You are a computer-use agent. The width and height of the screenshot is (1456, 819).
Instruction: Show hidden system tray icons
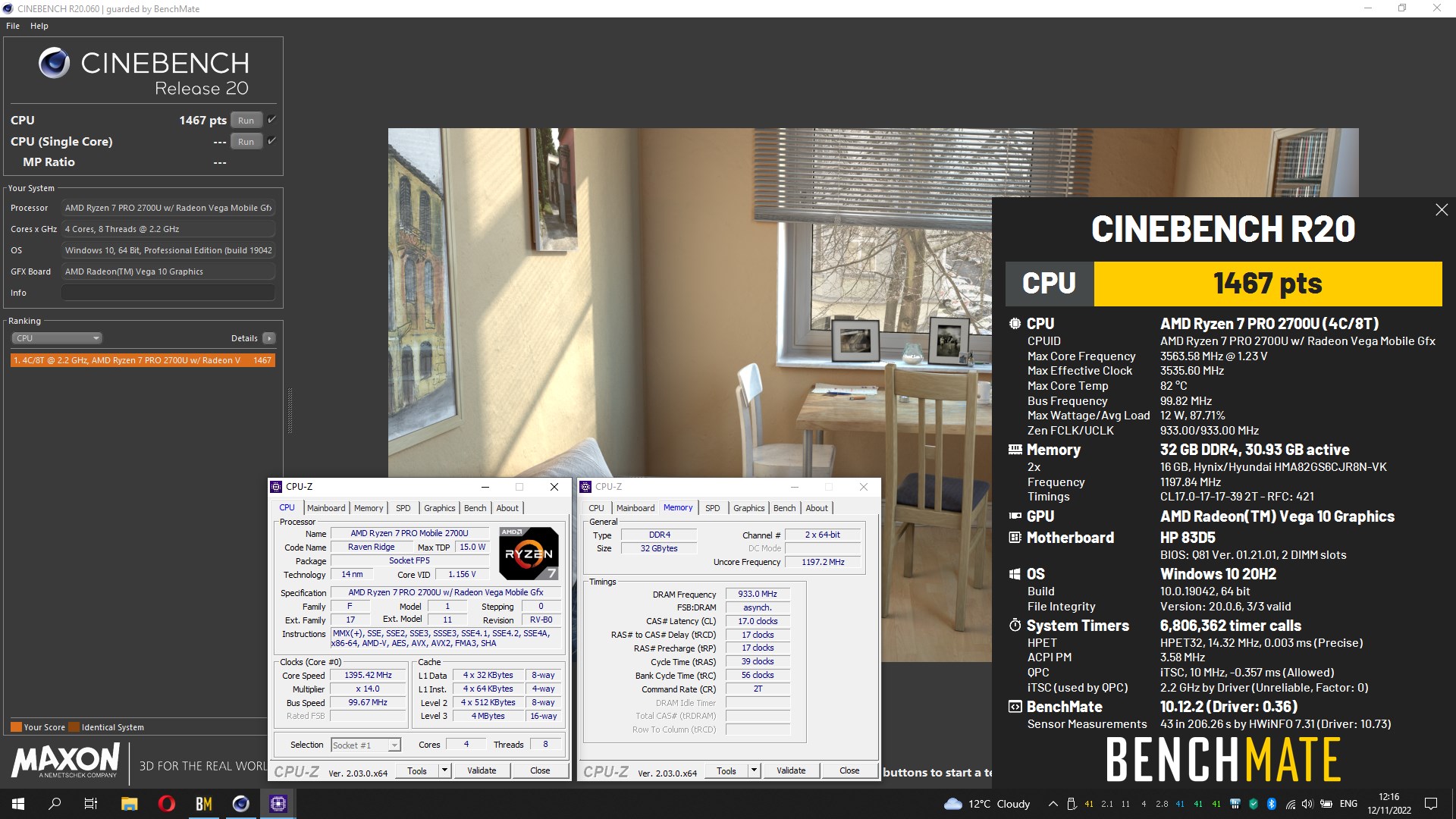[x=1053, y=804]
